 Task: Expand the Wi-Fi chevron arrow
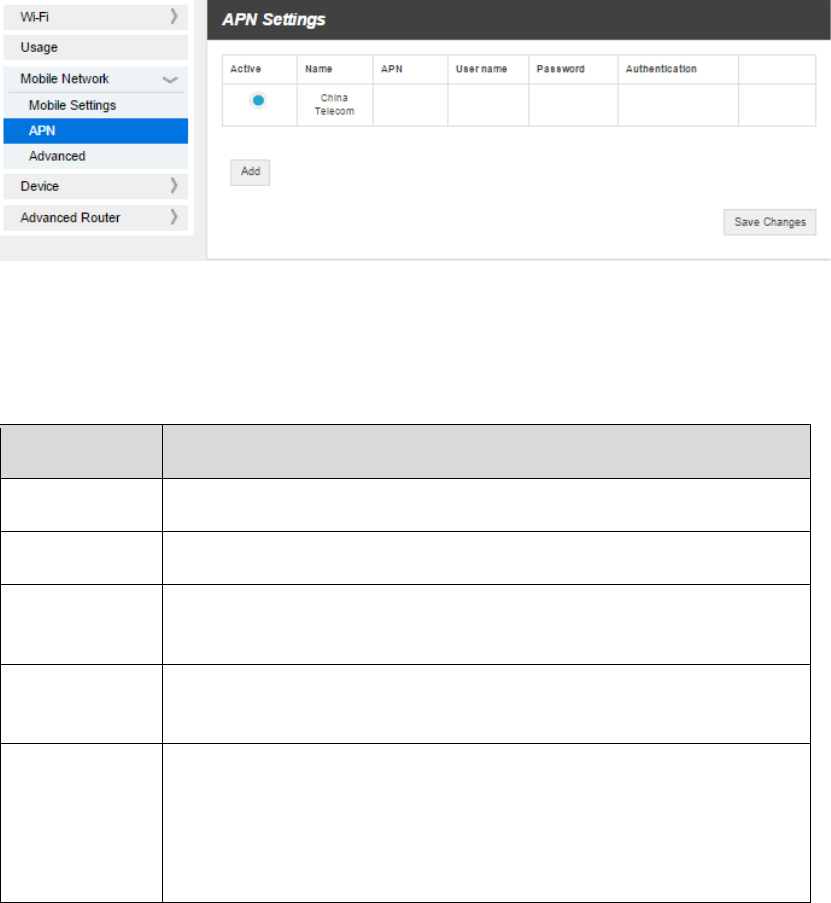(x=174, y=17)
